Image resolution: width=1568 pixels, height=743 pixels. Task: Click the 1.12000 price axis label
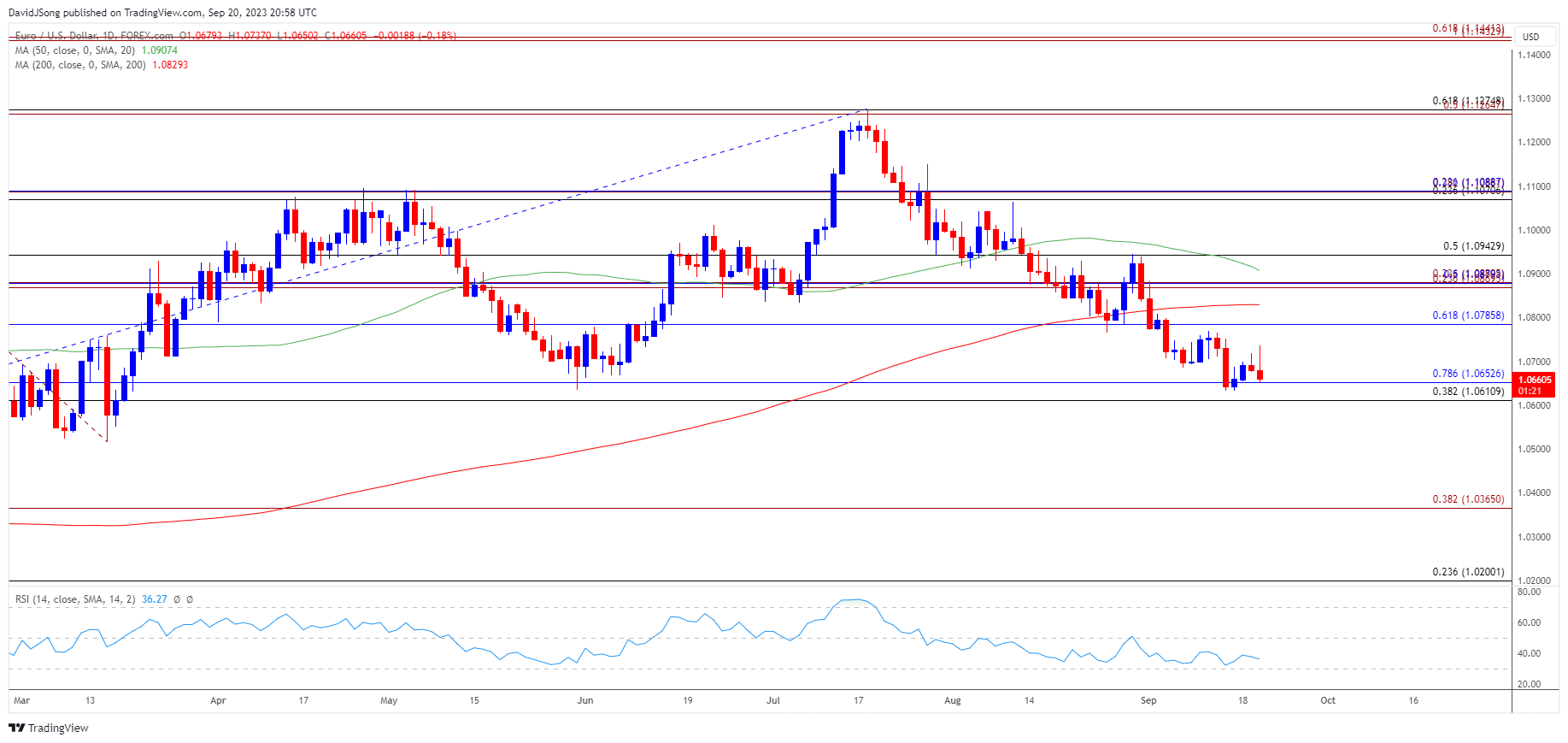pos(1534,142)
